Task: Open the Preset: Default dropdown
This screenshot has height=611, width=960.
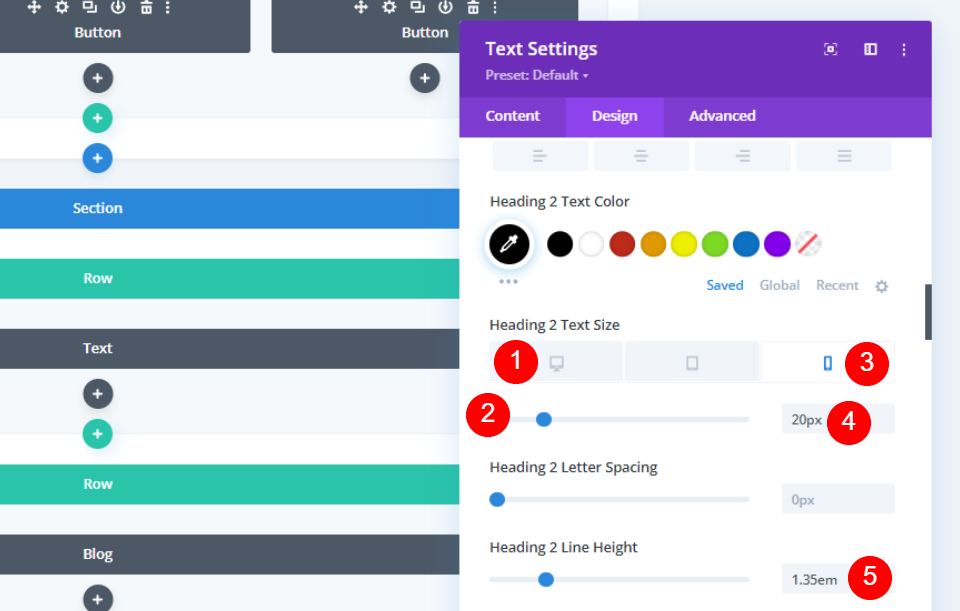Action: tap(537, 75)
